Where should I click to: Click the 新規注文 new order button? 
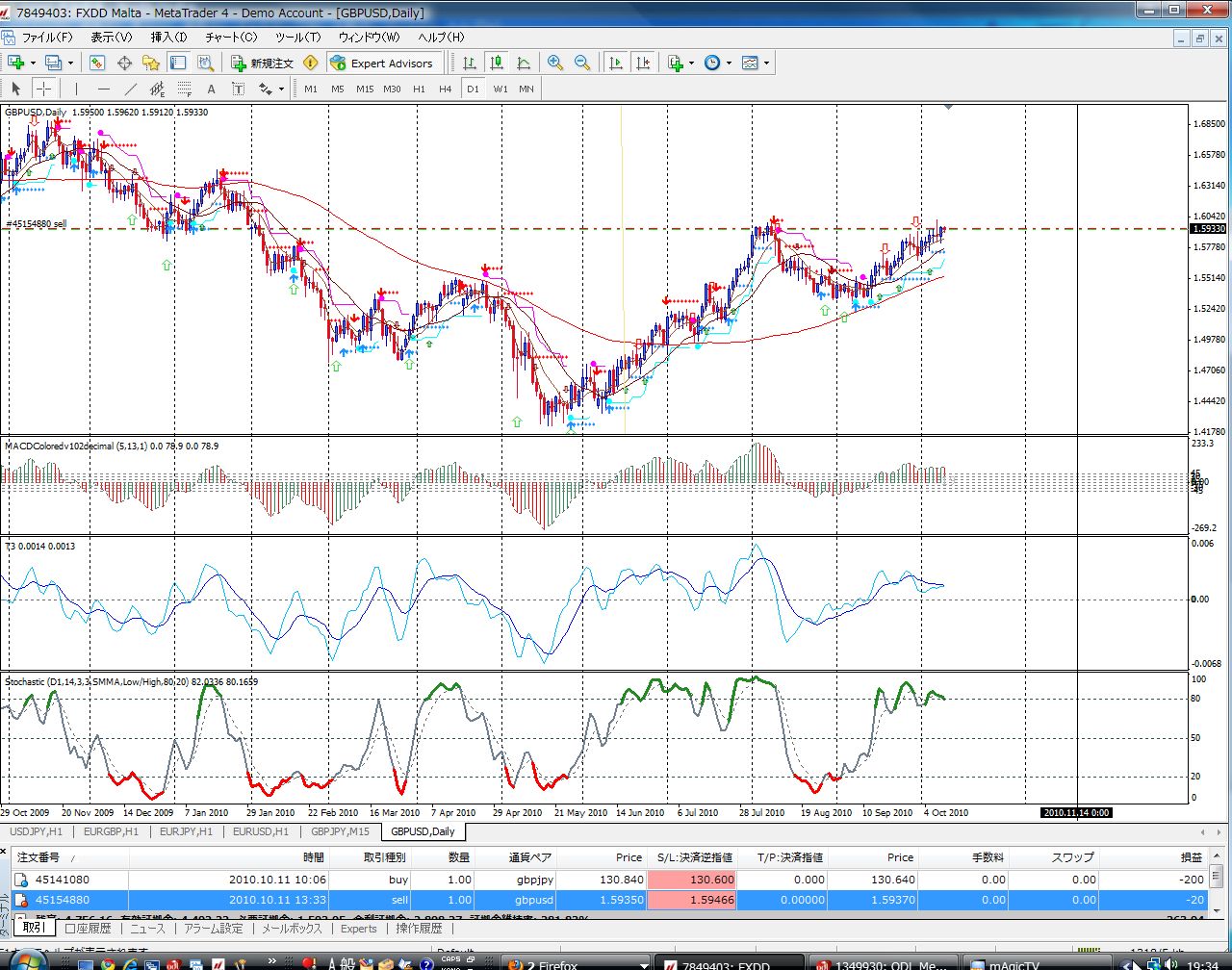point(262,63)
